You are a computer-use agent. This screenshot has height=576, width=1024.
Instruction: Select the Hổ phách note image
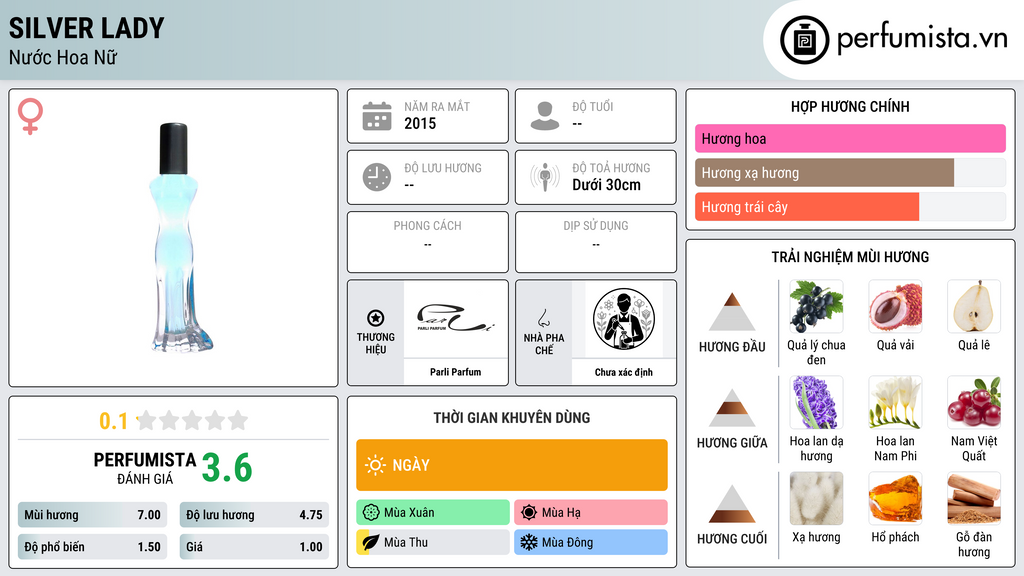895,498
